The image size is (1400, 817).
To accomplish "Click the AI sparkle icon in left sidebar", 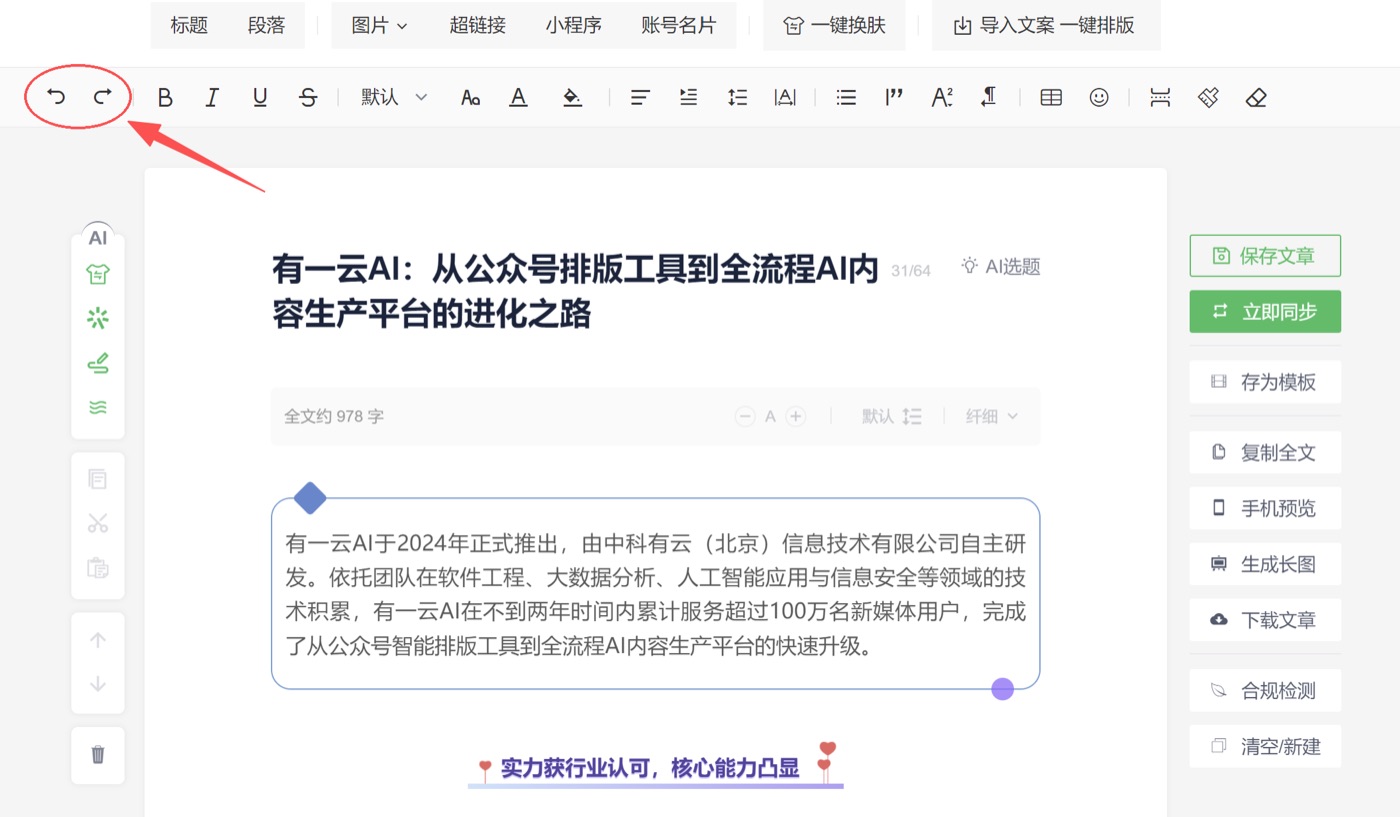I will [x=98, y=318].
